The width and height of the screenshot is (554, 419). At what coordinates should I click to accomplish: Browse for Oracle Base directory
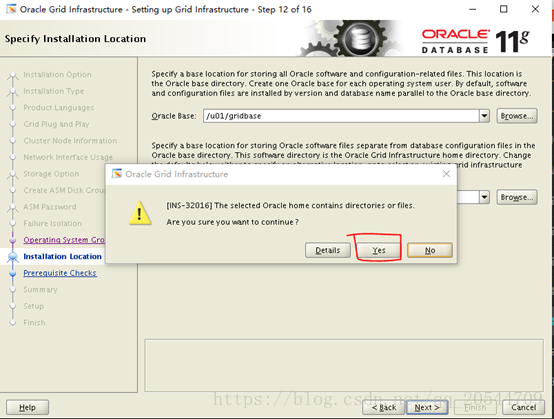[517, 116]
